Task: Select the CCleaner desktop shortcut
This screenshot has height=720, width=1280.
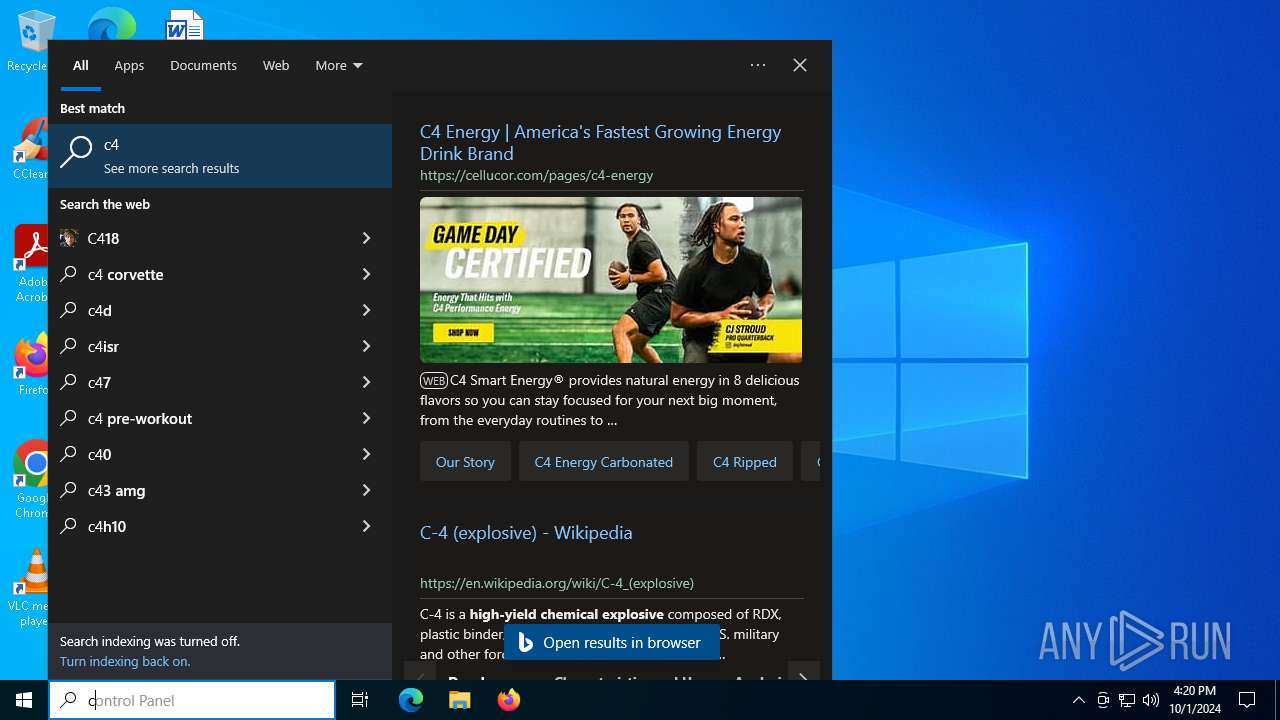Action: [30, 150]
